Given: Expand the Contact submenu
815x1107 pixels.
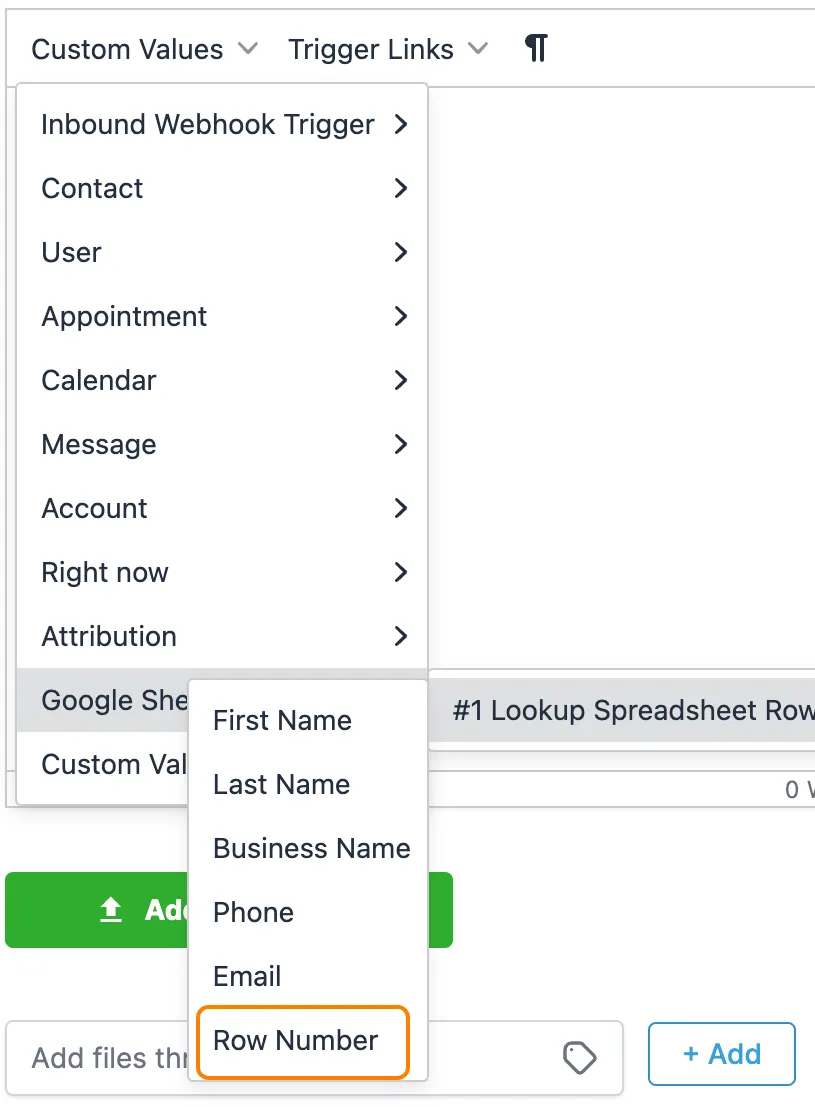Looking at the screenshot, I should pos(400,188).
